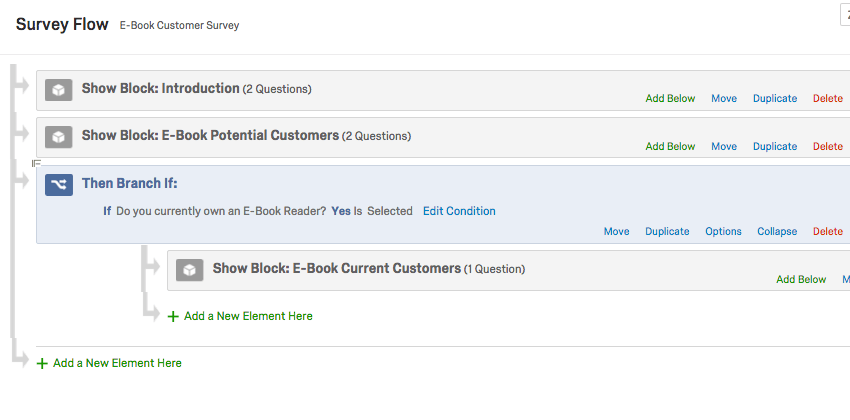Delete the Then Branch If element
The image size is (850, 420).
[x=828, y=231]
